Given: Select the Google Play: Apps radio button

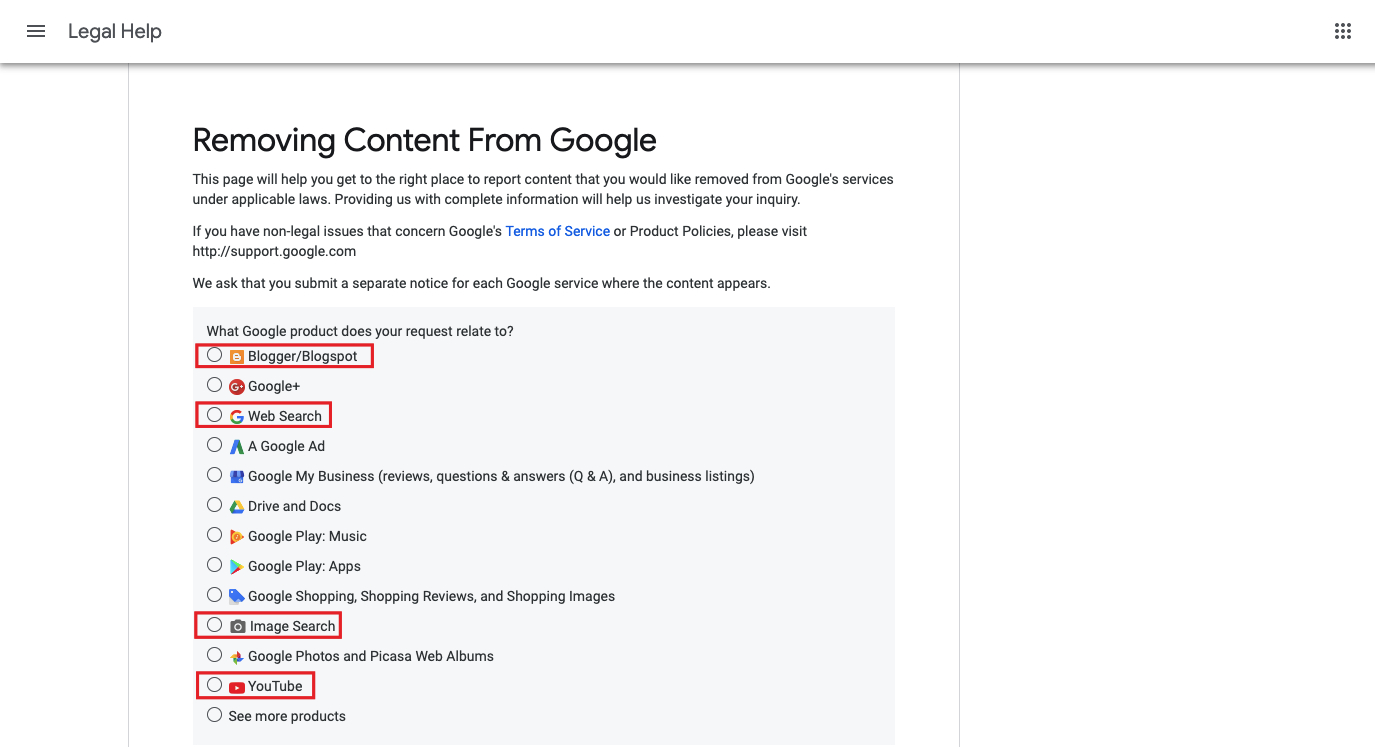Looking at the screenshot, I should [214, 565].
